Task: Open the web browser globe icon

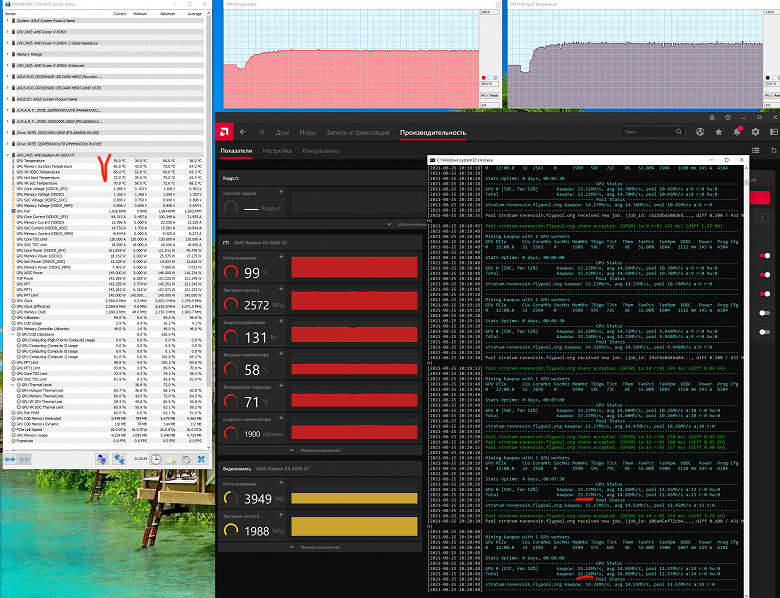Action: tap(700, 132)
